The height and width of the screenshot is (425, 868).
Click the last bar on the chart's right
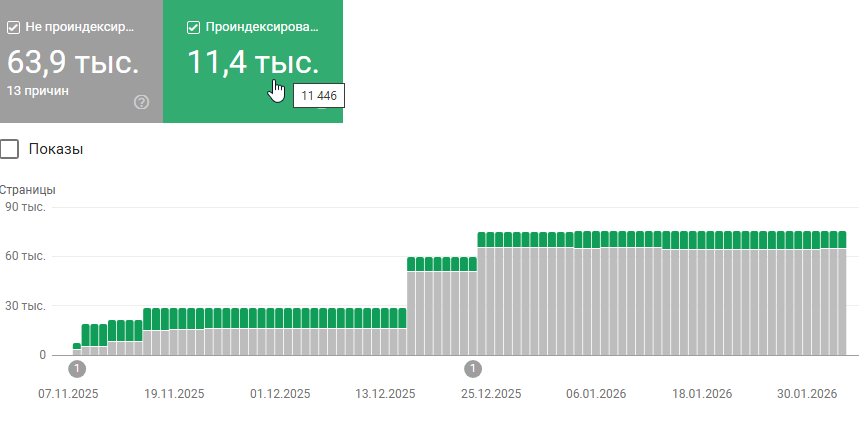pos(842,293)
